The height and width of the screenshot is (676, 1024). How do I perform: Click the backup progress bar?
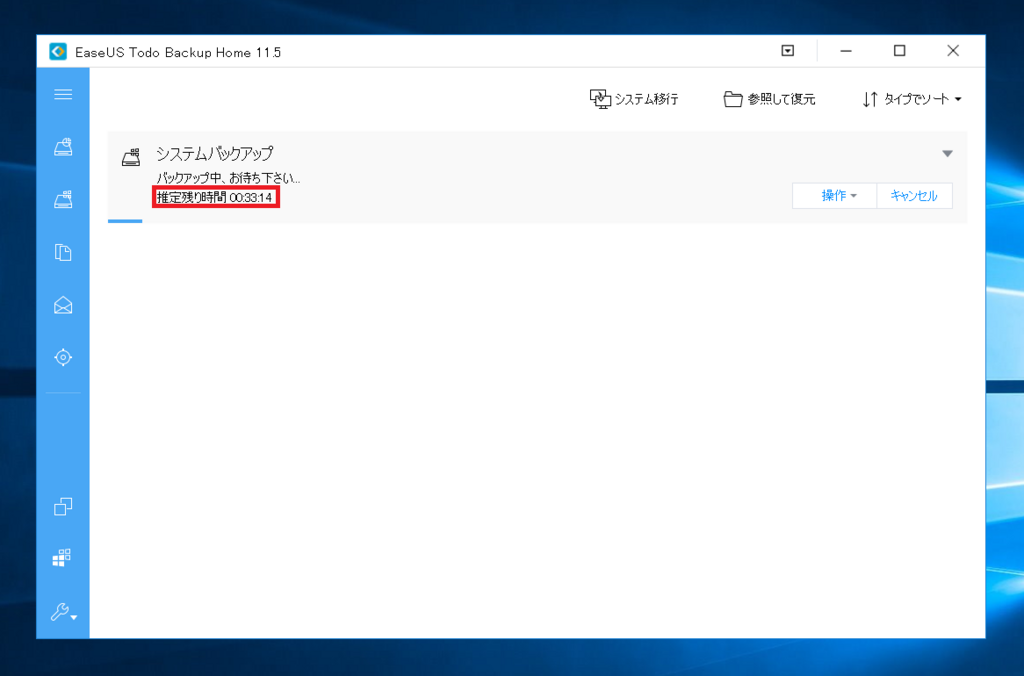(537, 221)
